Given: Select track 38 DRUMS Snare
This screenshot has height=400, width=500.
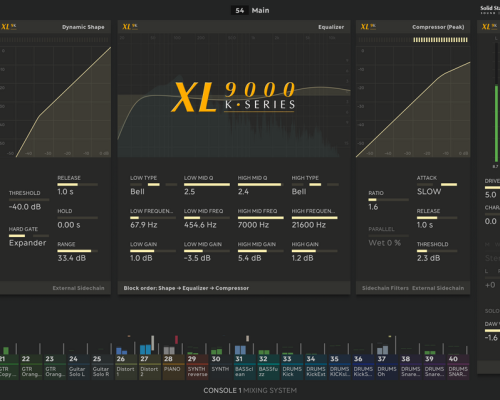Looking at the screenshot, I should [x=411, y=367].
